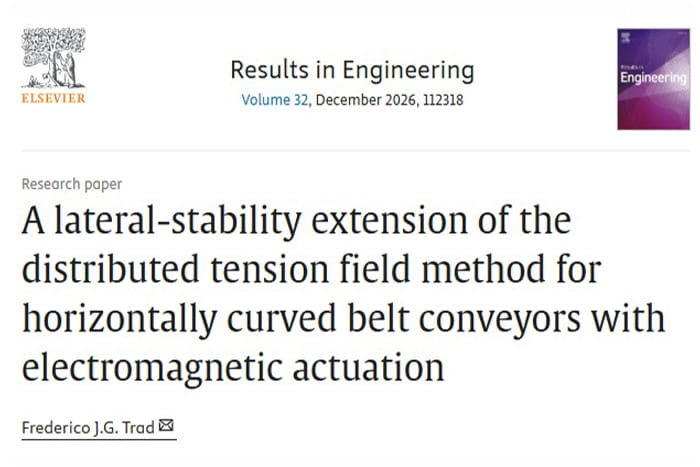Click the small logo on the journal cover
Viewport: 700px width, 467px height.
coord(625,38)
